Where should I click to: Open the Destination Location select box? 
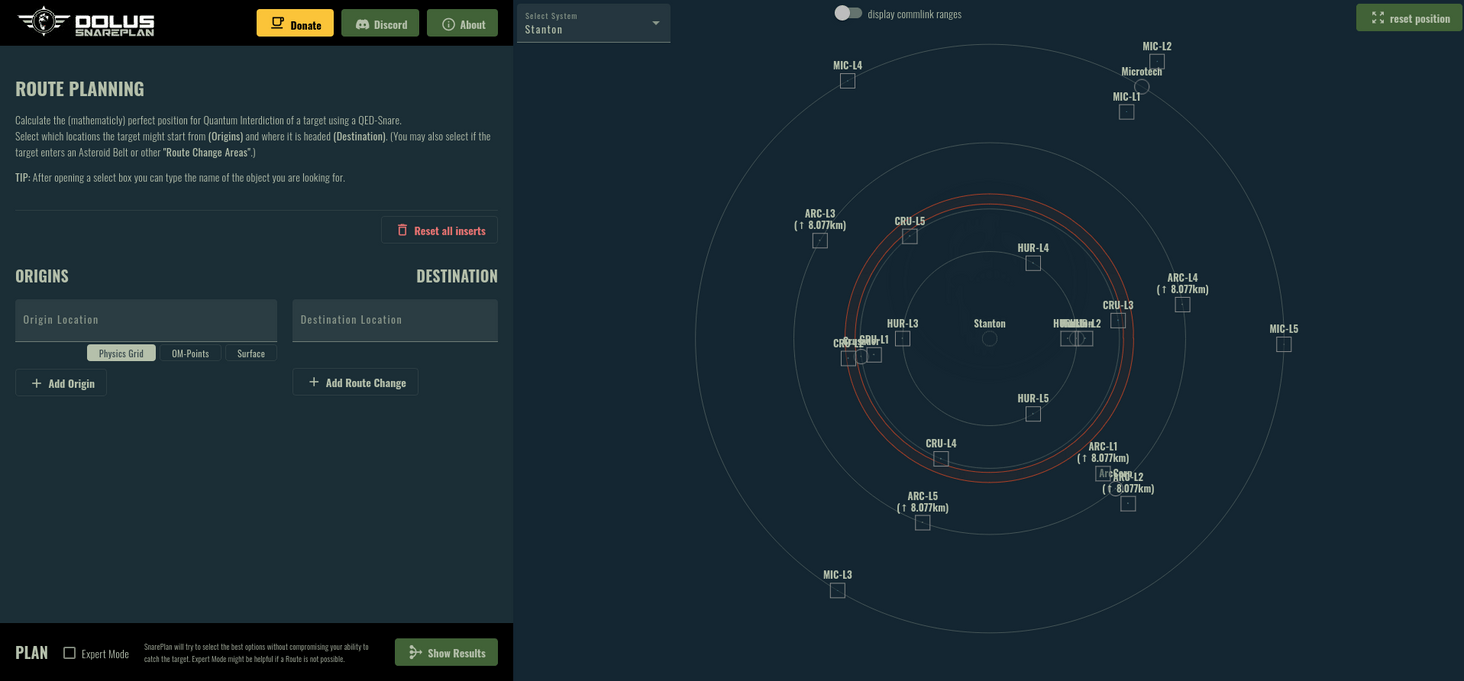(395, 320)
